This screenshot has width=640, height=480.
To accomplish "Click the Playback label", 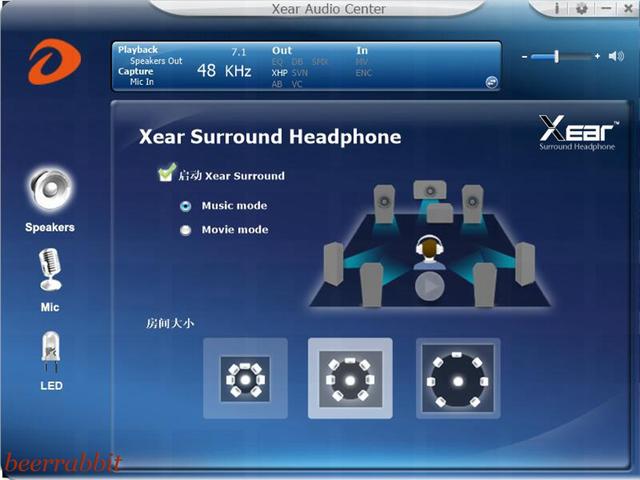I will [138, 50].
